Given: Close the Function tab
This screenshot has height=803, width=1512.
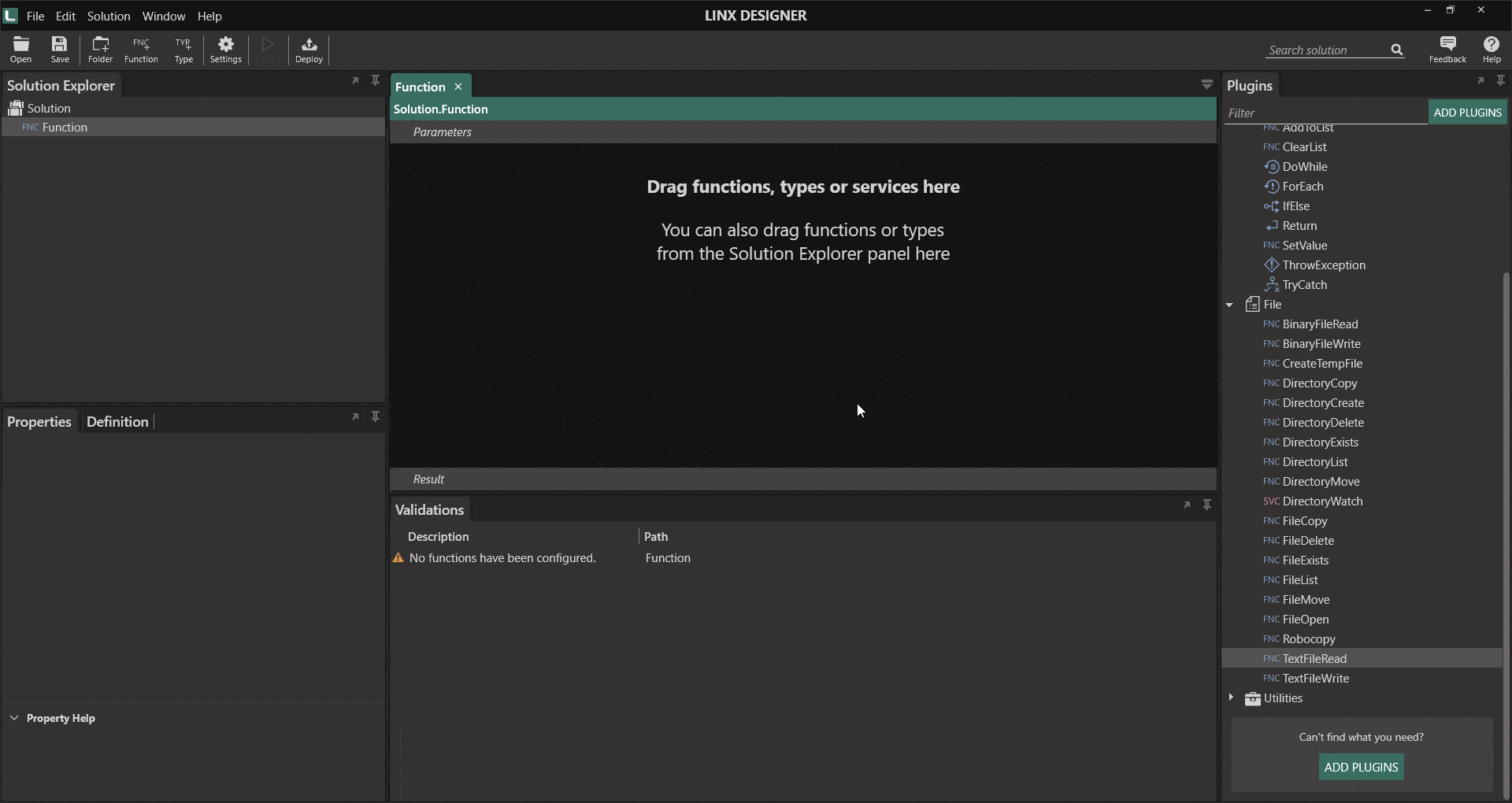Looking at the screenshot, I should [x=458, y=87].
